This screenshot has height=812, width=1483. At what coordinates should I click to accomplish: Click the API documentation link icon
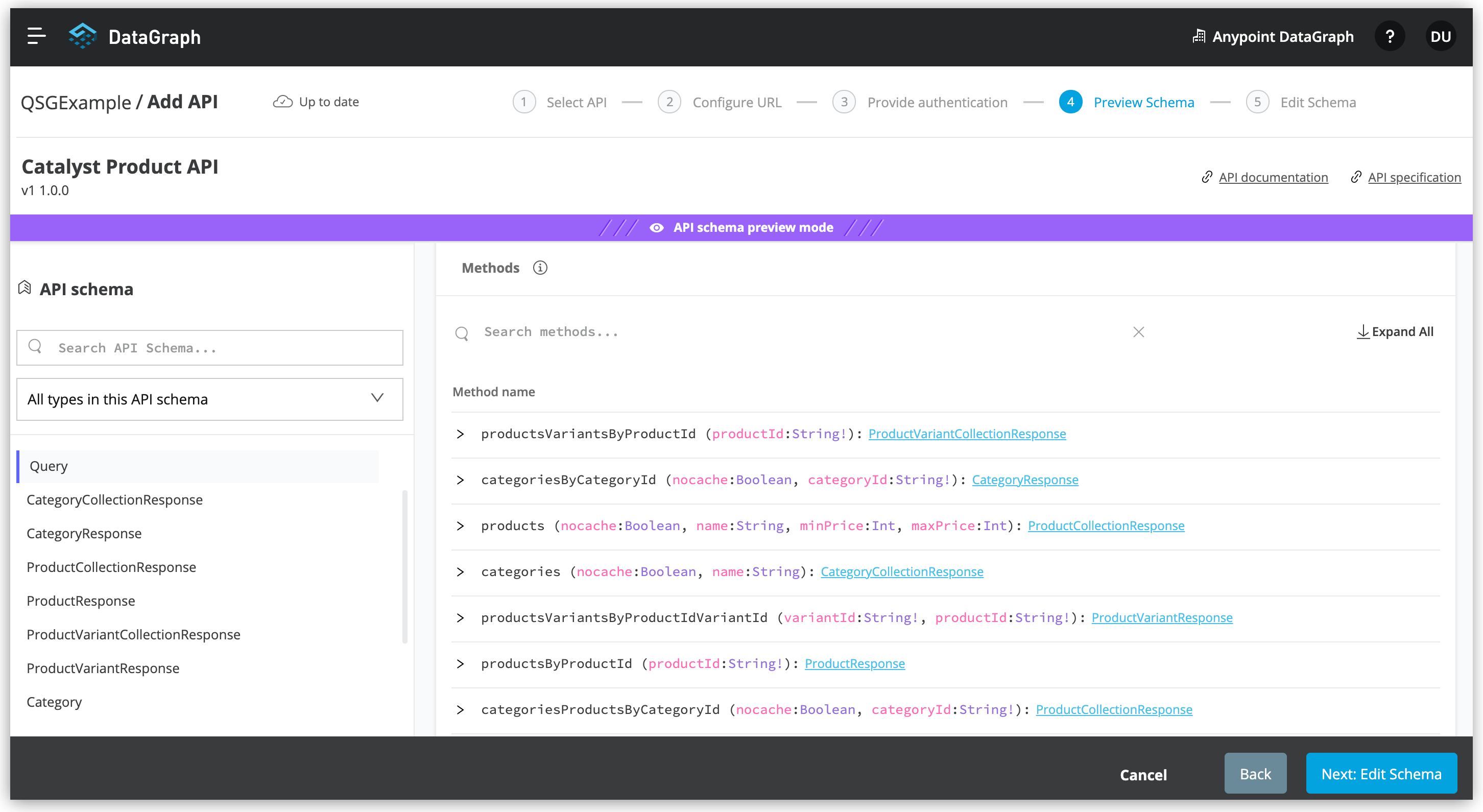[1208, 177]
